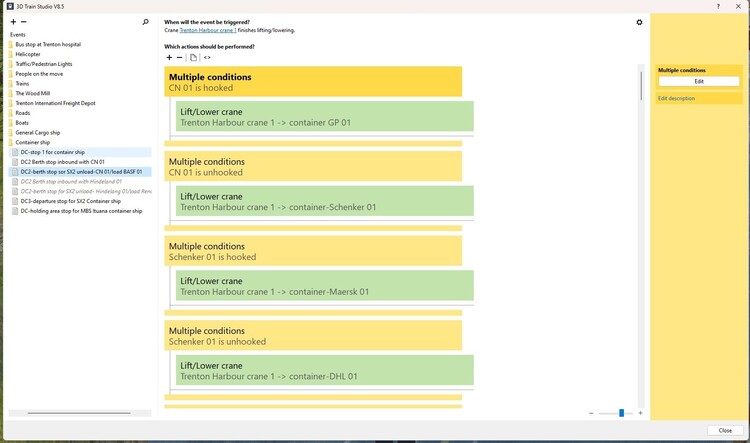Open the Trenton Internationl Freight Depot folder
This screenshot has width=750, height=443.
pyautogui.click(x=55, y=103)
